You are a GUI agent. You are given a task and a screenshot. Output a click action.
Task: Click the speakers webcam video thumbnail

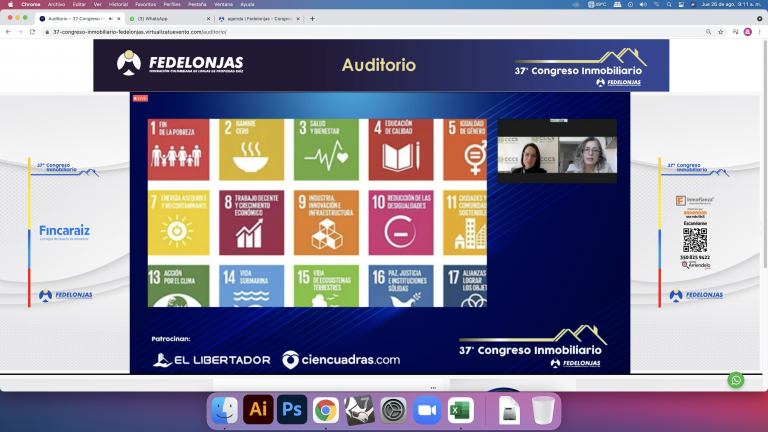click(557, 151)
